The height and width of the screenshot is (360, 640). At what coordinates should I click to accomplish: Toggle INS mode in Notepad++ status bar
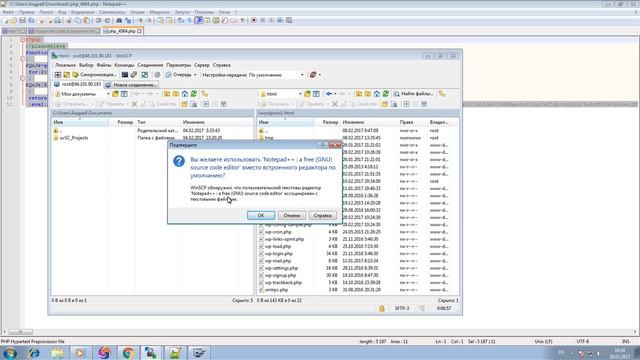(x=625, y=341)
